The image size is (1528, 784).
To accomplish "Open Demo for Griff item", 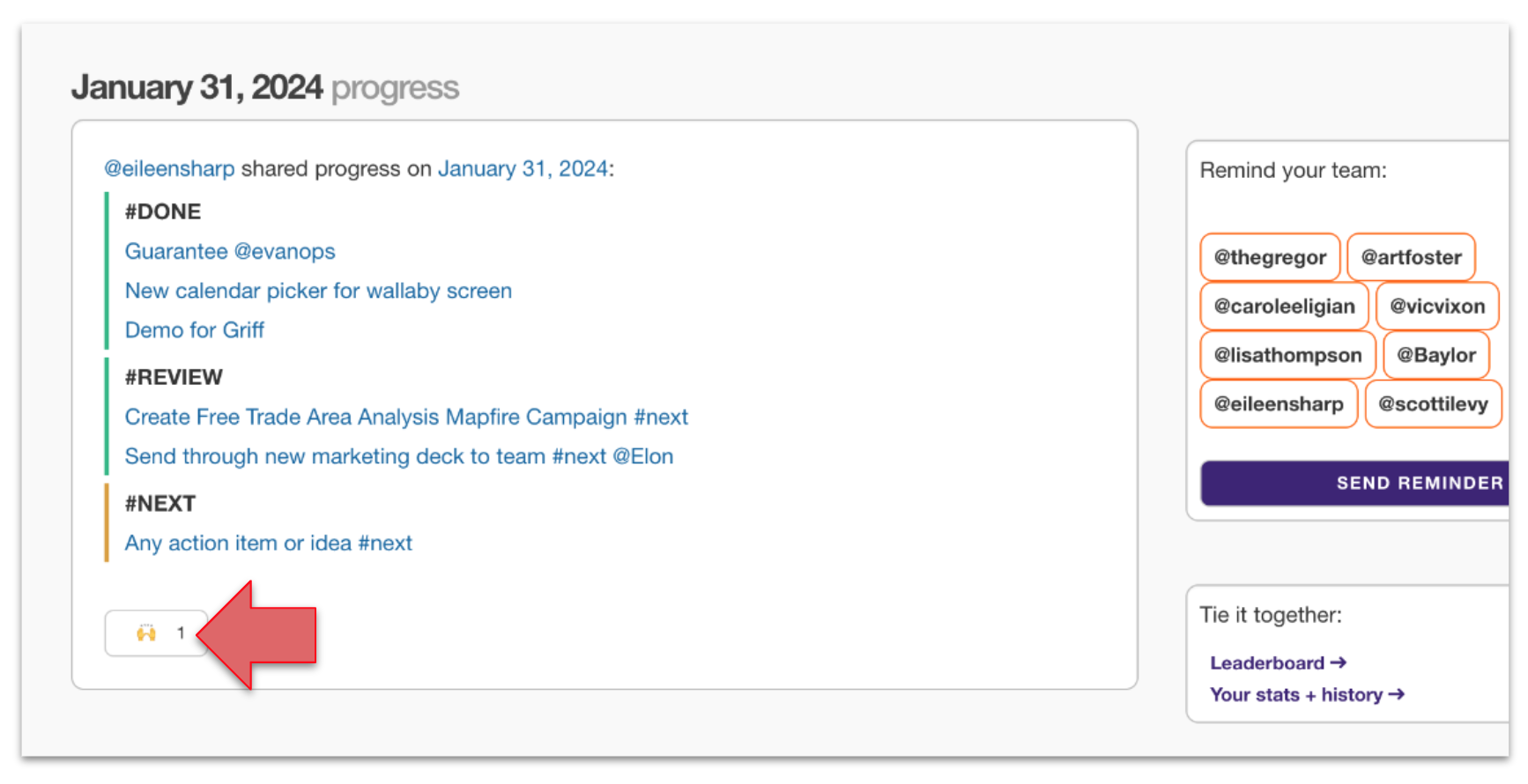I will (x=195, y=330).
